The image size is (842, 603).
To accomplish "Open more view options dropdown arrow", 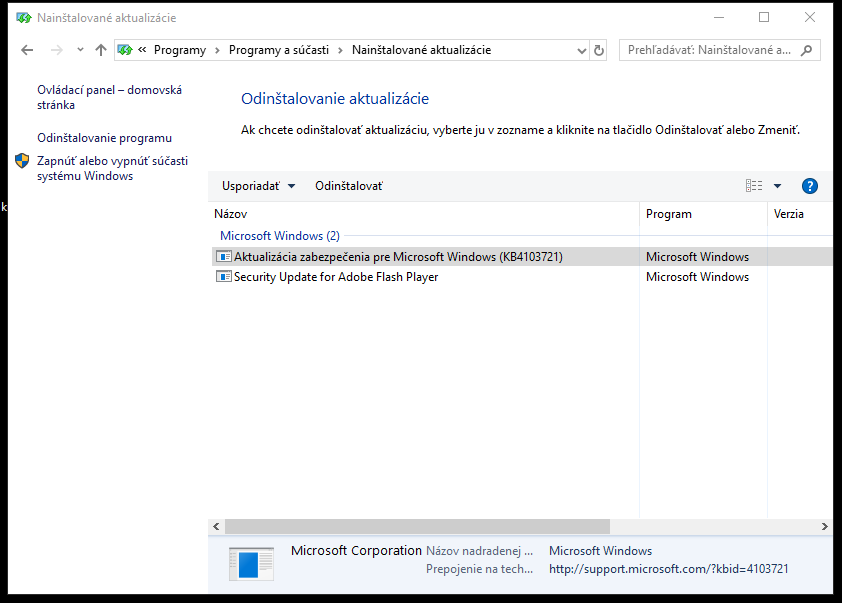I will click(x=777, y=186).
